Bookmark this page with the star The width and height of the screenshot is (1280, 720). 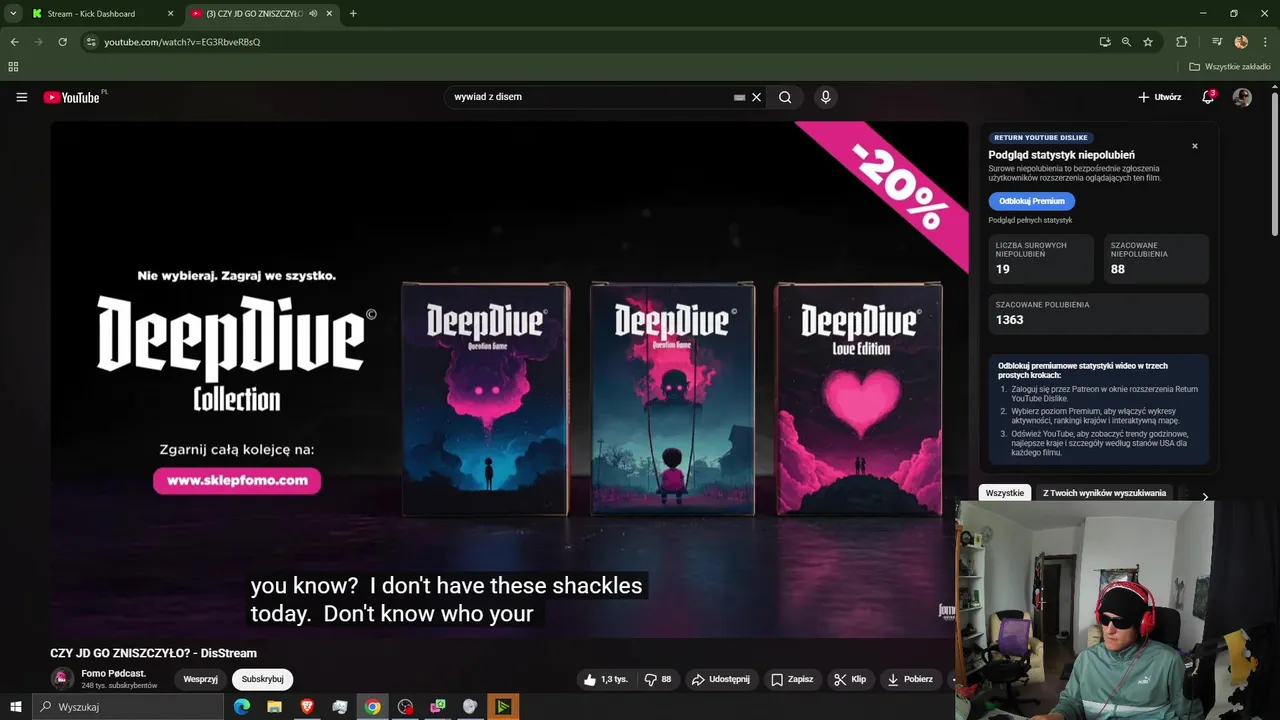point(1148,42)
